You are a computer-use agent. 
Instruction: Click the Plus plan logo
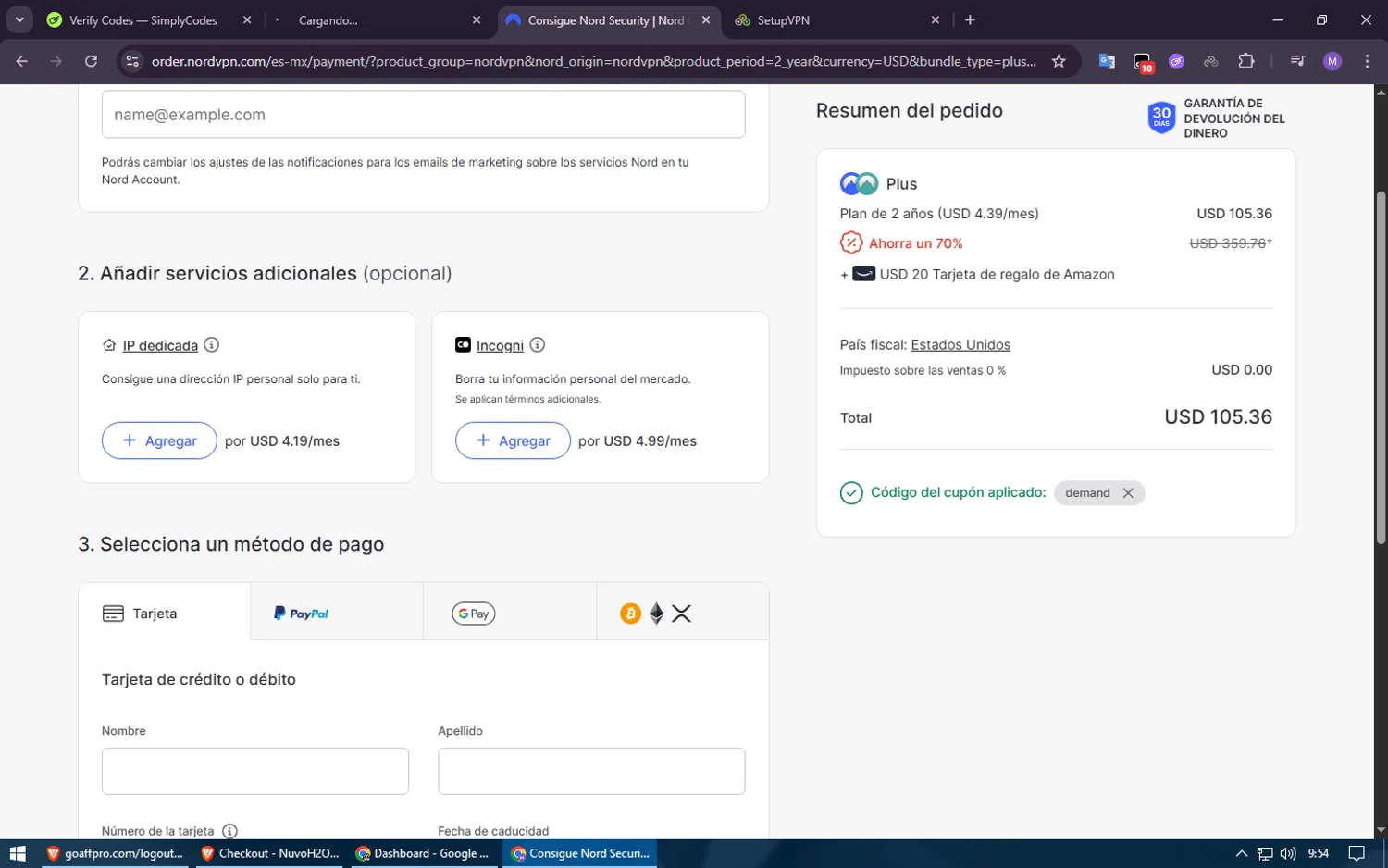pos(859,183)
